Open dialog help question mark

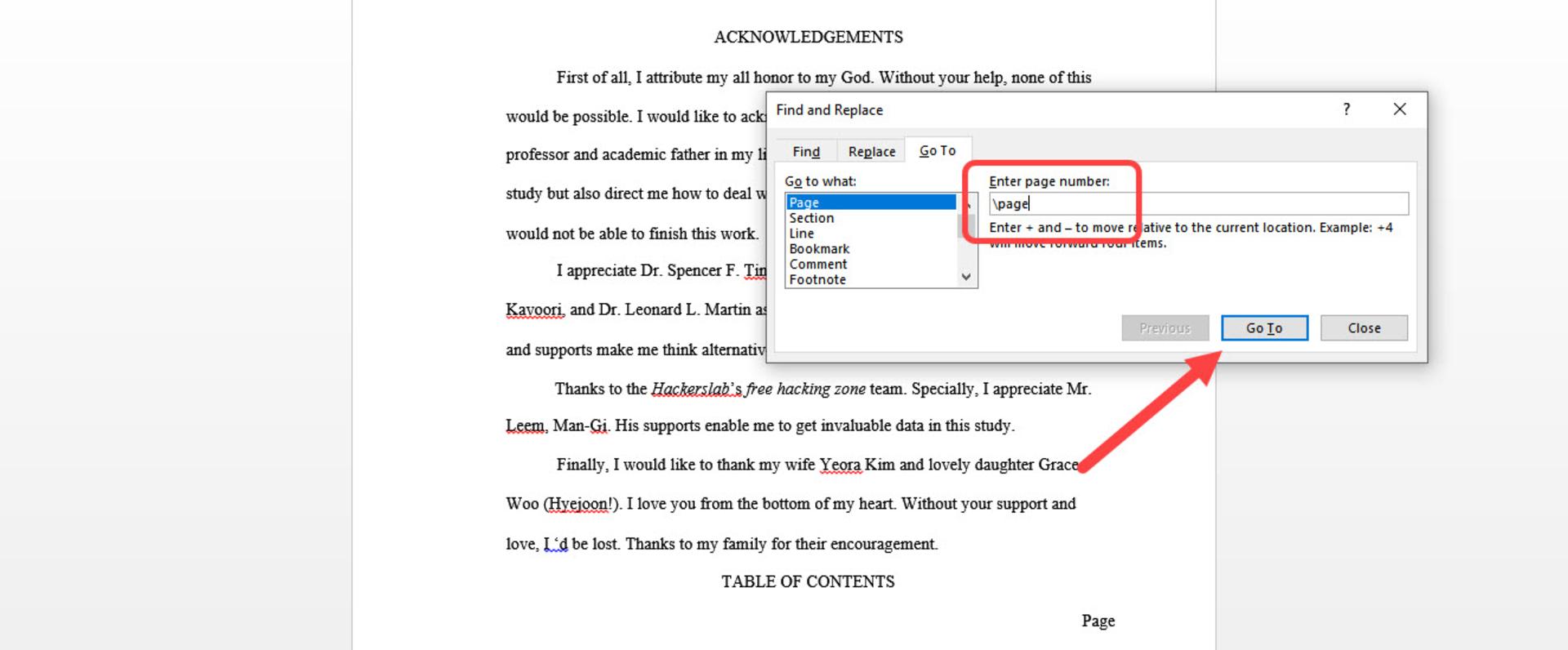[x=1347, y=109]
